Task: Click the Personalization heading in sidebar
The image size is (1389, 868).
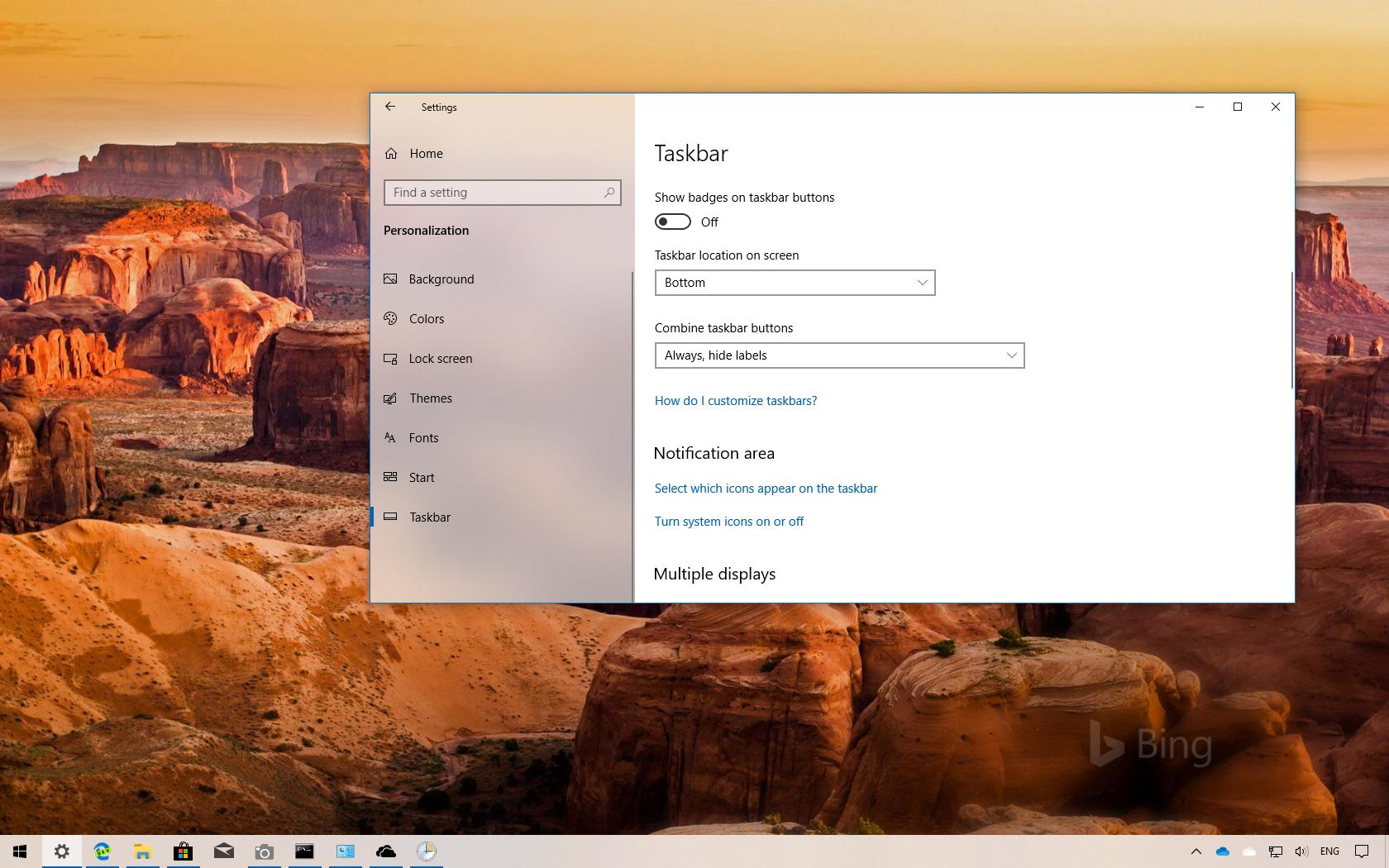Action: pyautogui.click(x=426, y=231)
